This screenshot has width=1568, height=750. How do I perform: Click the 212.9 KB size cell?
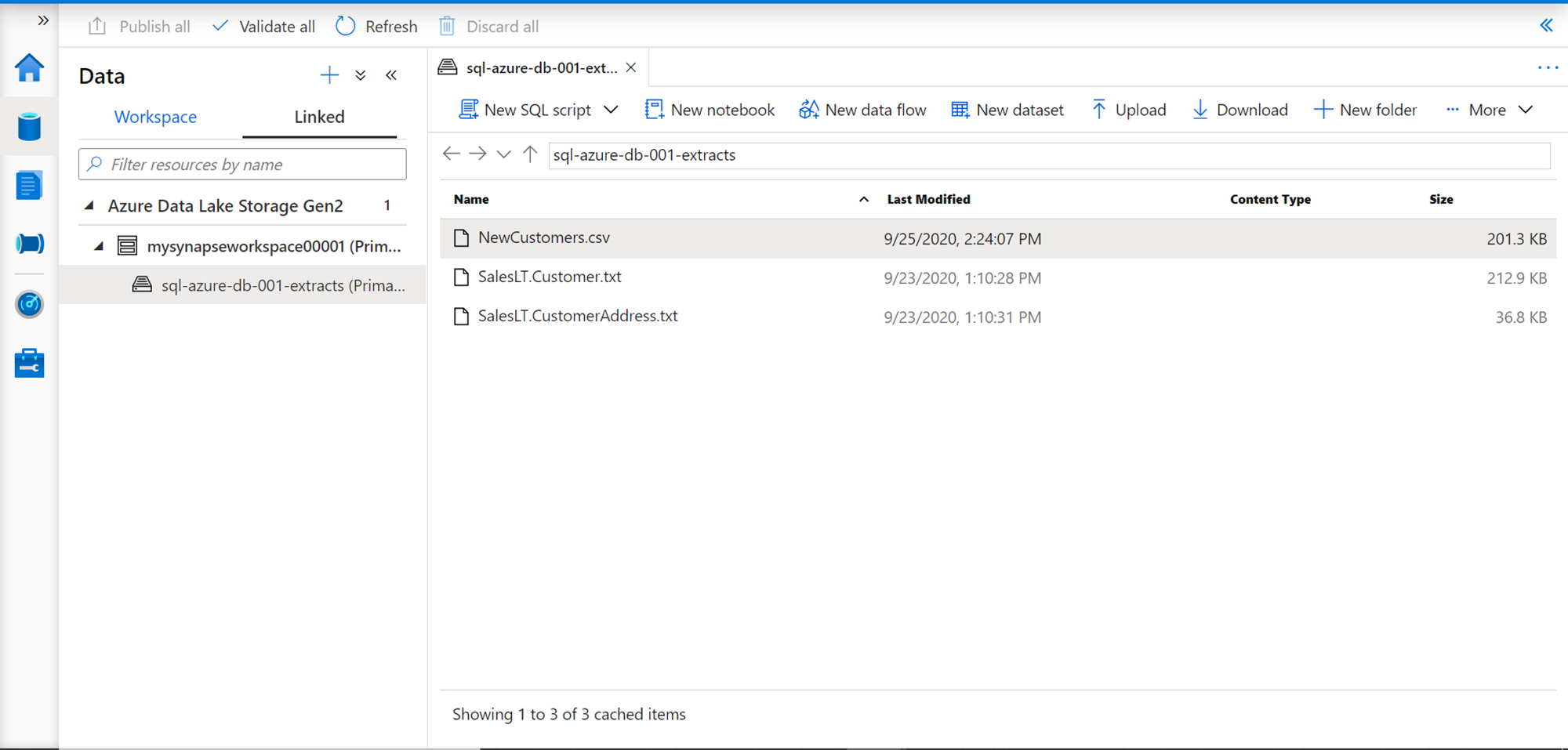(x=1516, y=278)
